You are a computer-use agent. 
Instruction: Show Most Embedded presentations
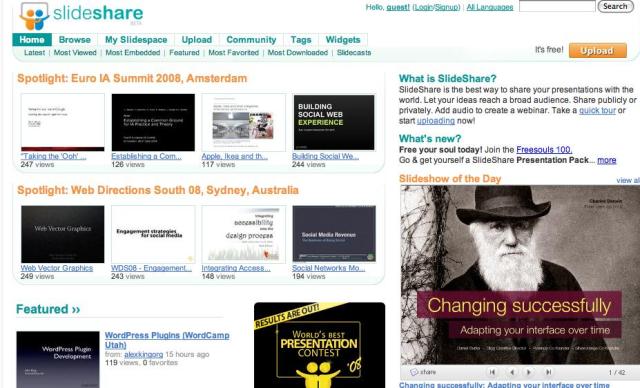[133, 53]
